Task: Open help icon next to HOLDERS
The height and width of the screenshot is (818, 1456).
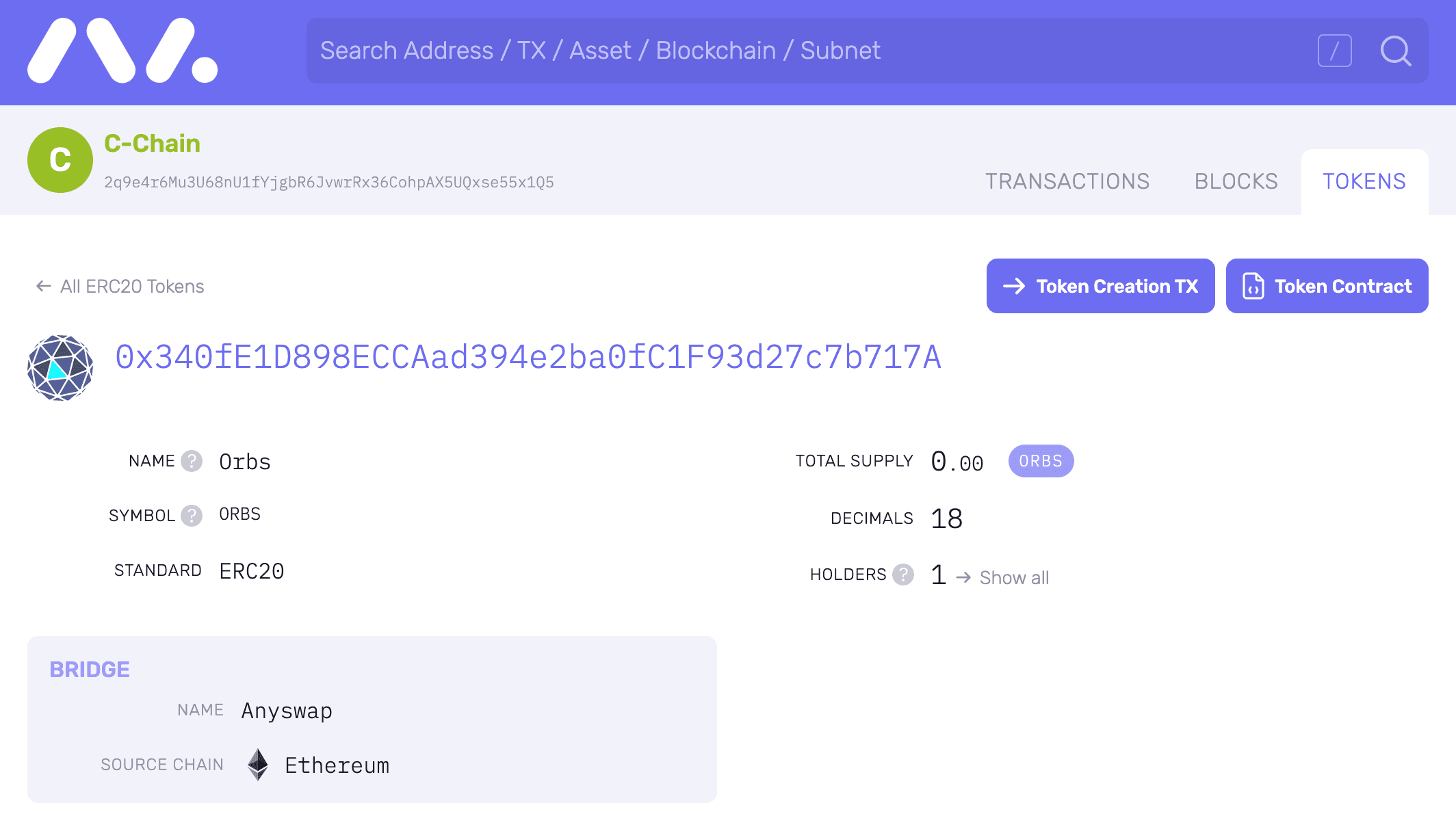Action: tap(903, 575)
